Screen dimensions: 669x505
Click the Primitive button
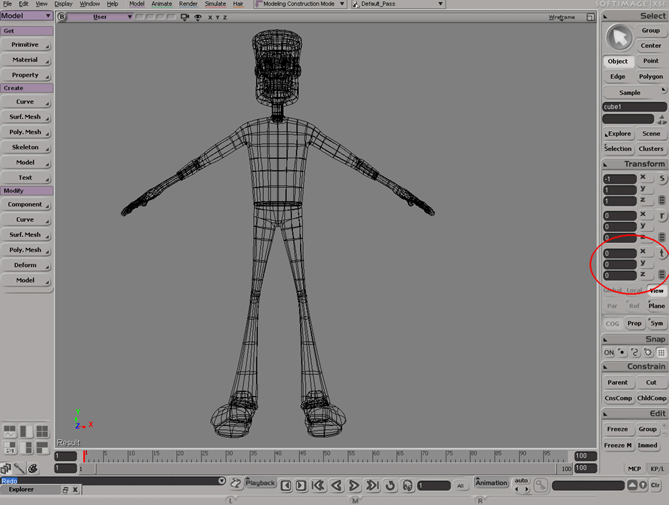point(26,45)
